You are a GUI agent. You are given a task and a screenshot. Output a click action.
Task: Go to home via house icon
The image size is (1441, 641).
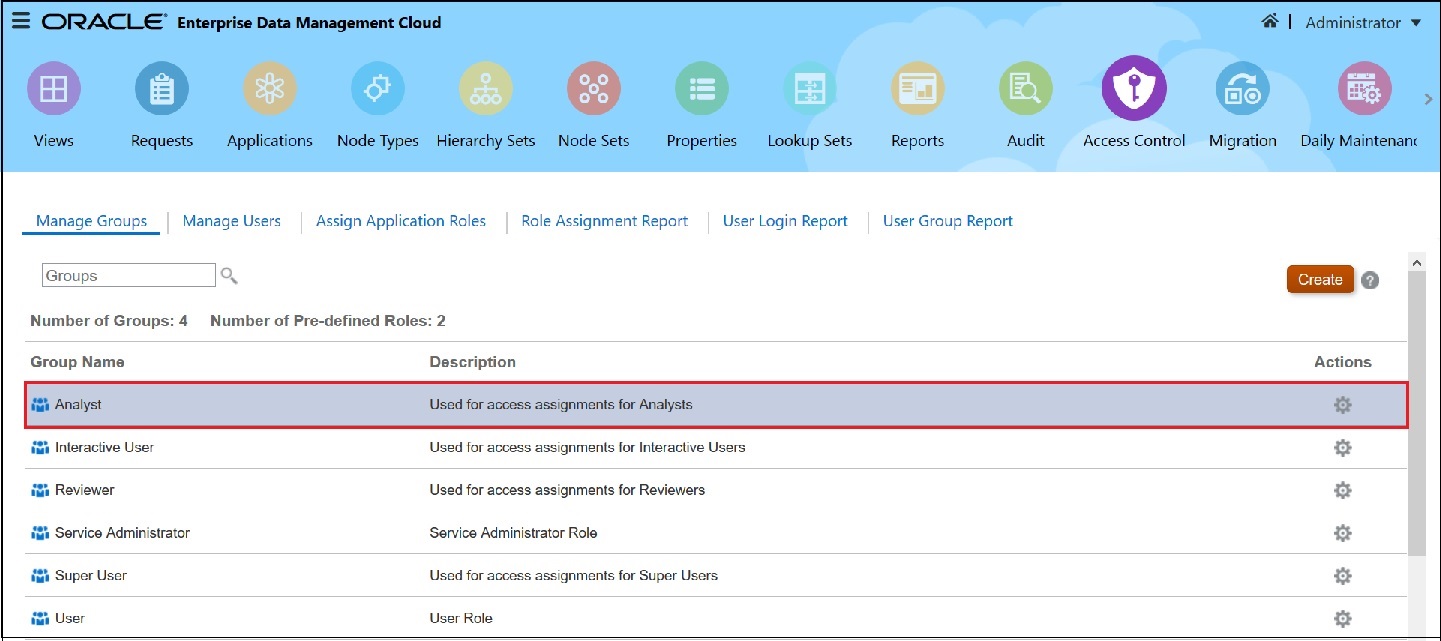pos(1270,21)
